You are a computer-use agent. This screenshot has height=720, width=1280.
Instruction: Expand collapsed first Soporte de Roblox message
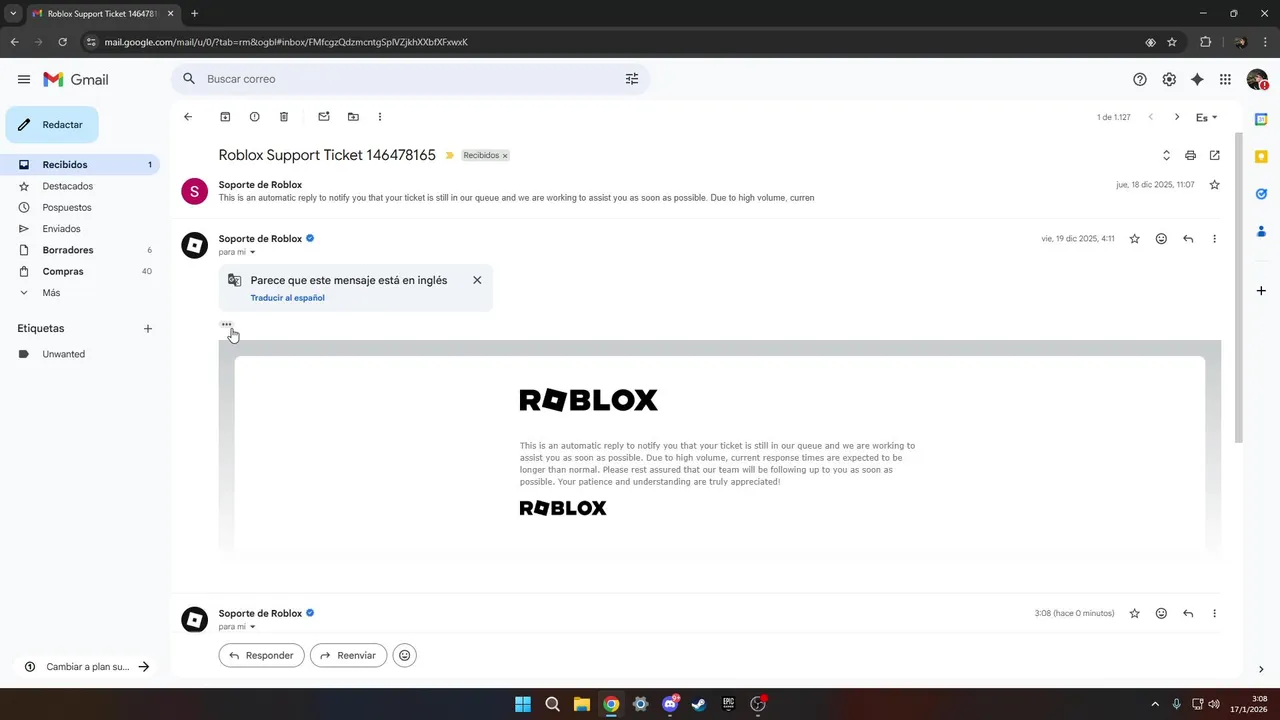click(x=700, y=191)
